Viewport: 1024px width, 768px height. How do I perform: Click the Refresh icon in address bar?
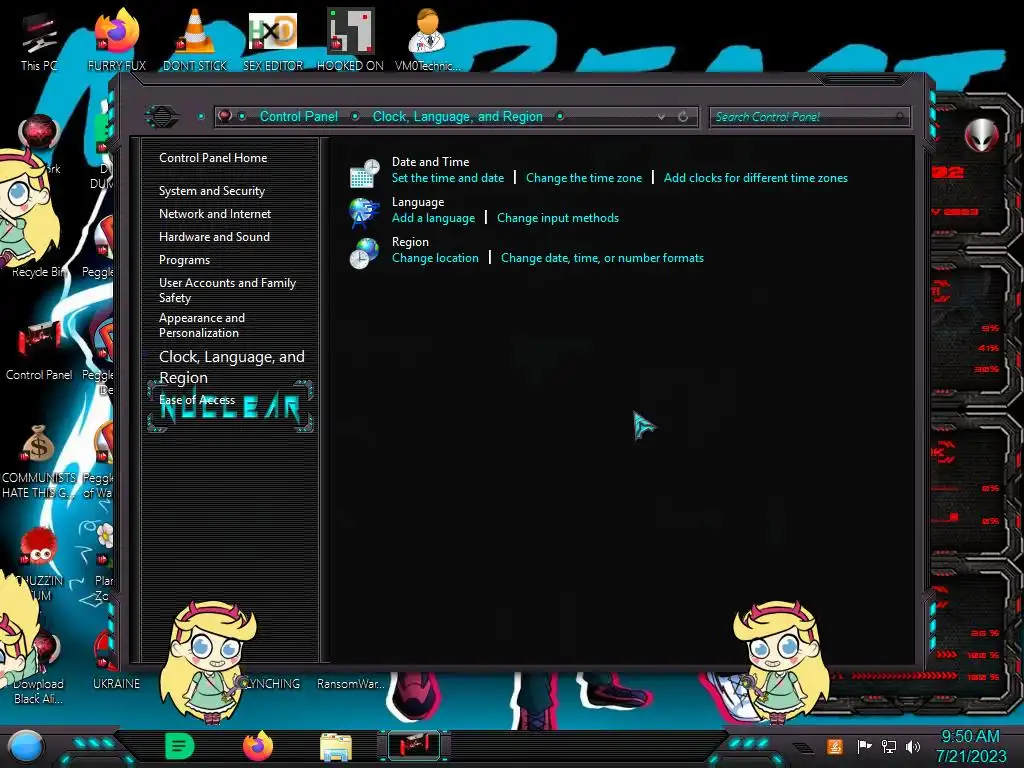click(683, 117)
